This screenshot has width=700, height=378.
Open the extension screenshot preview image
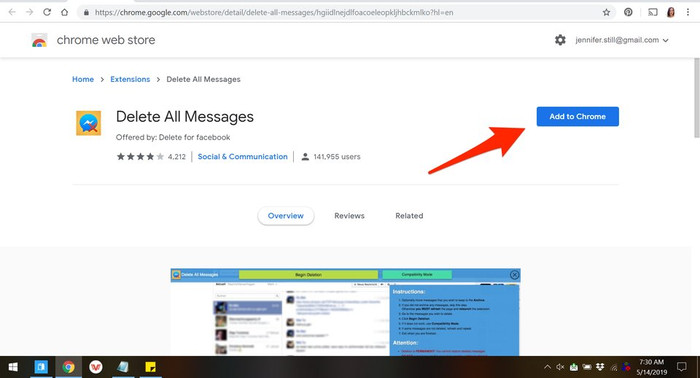point(345,312)
